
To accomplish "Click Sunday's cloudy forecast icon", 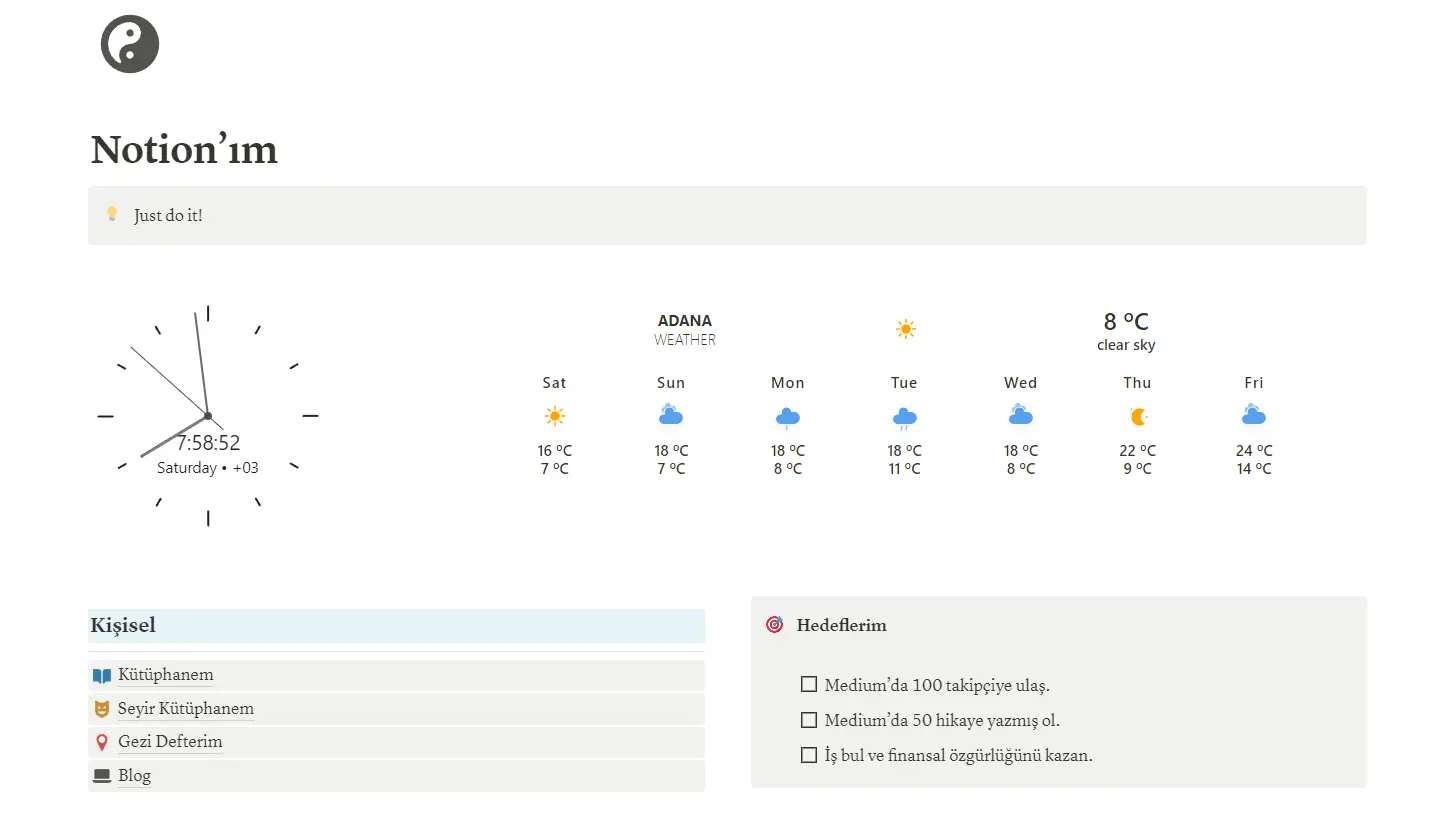I will (671, 414).
